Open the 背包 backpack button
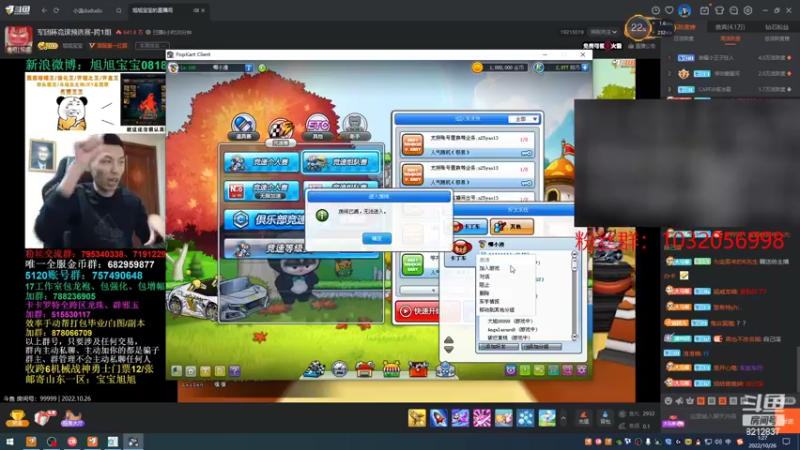 point(605,418)
